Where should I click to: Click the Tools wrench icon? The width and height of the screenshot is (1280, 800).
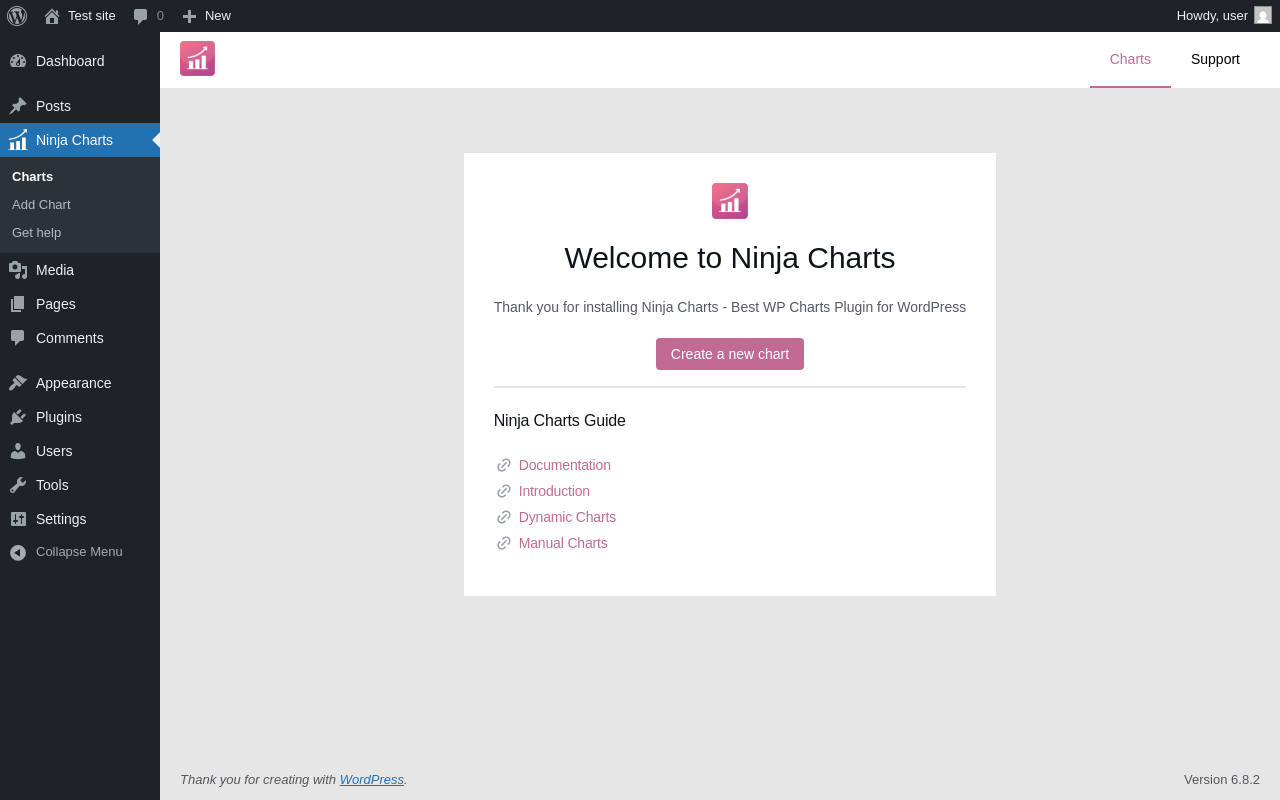(18, 485)
